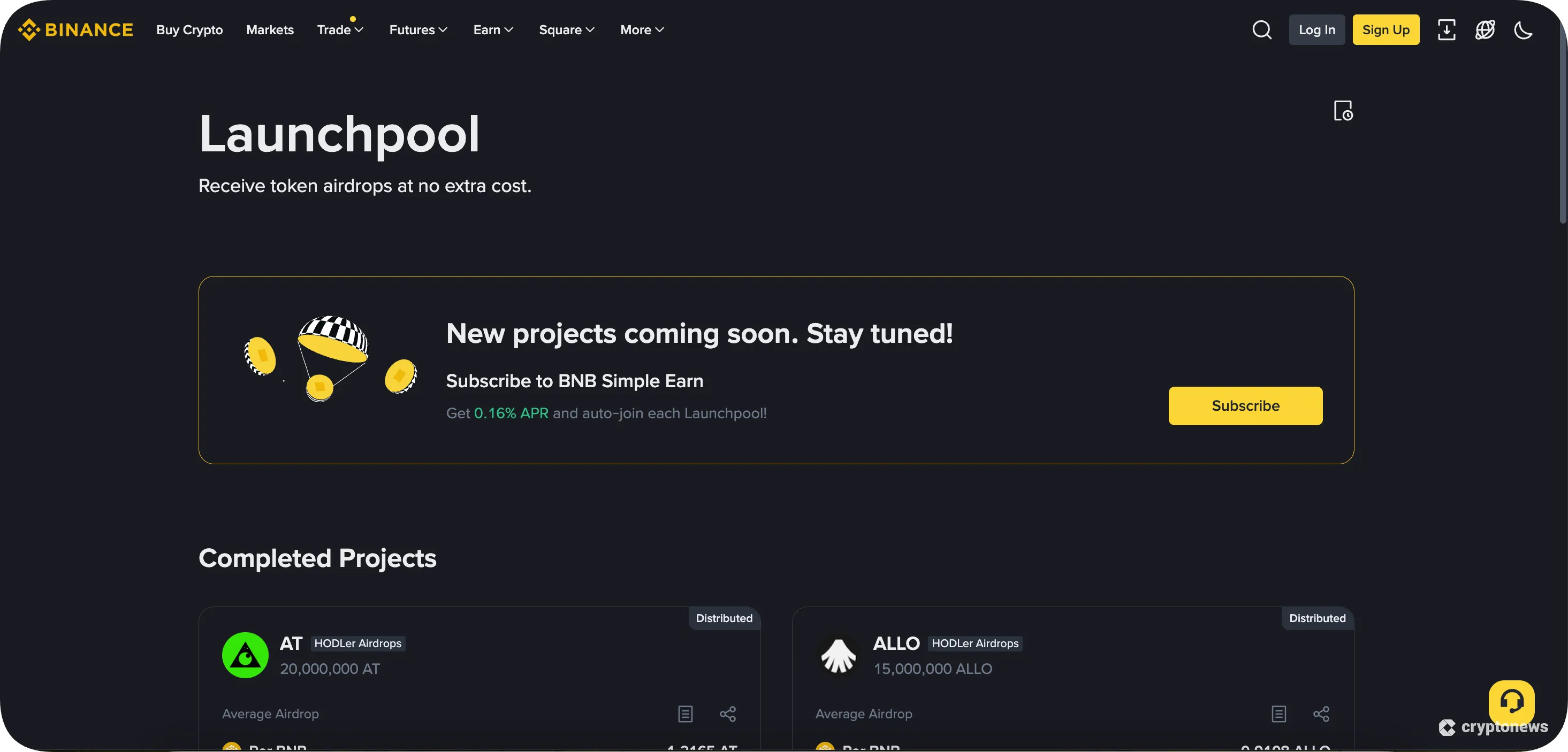Viewport: 1568px width, 752px height.
Task: Share the ALLO project via the share icon
Action: [x=1321, y=714]
